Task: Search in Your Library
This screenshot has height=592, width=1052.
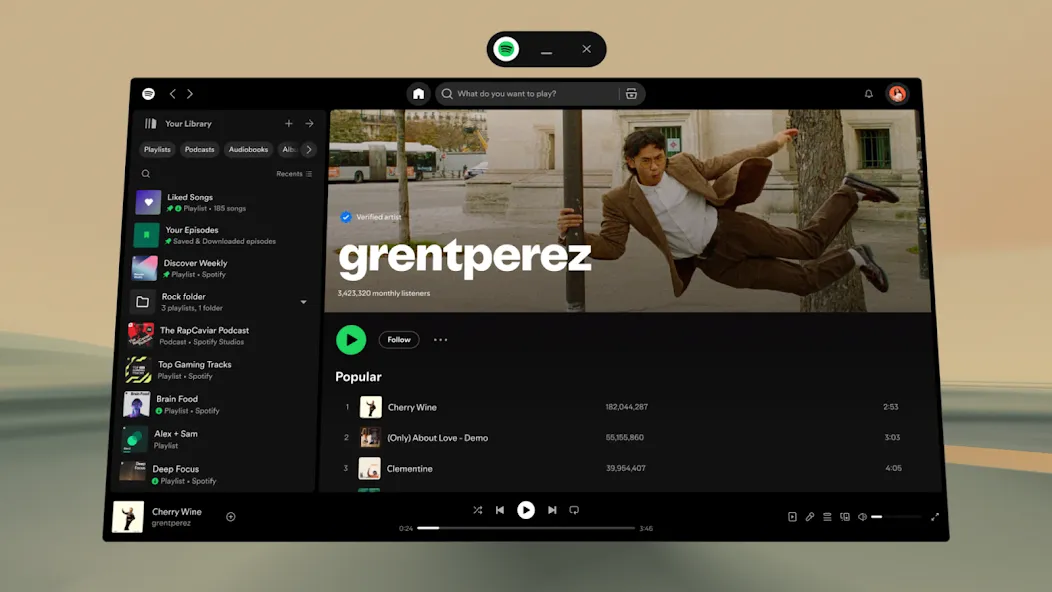Action: point(146,174)
